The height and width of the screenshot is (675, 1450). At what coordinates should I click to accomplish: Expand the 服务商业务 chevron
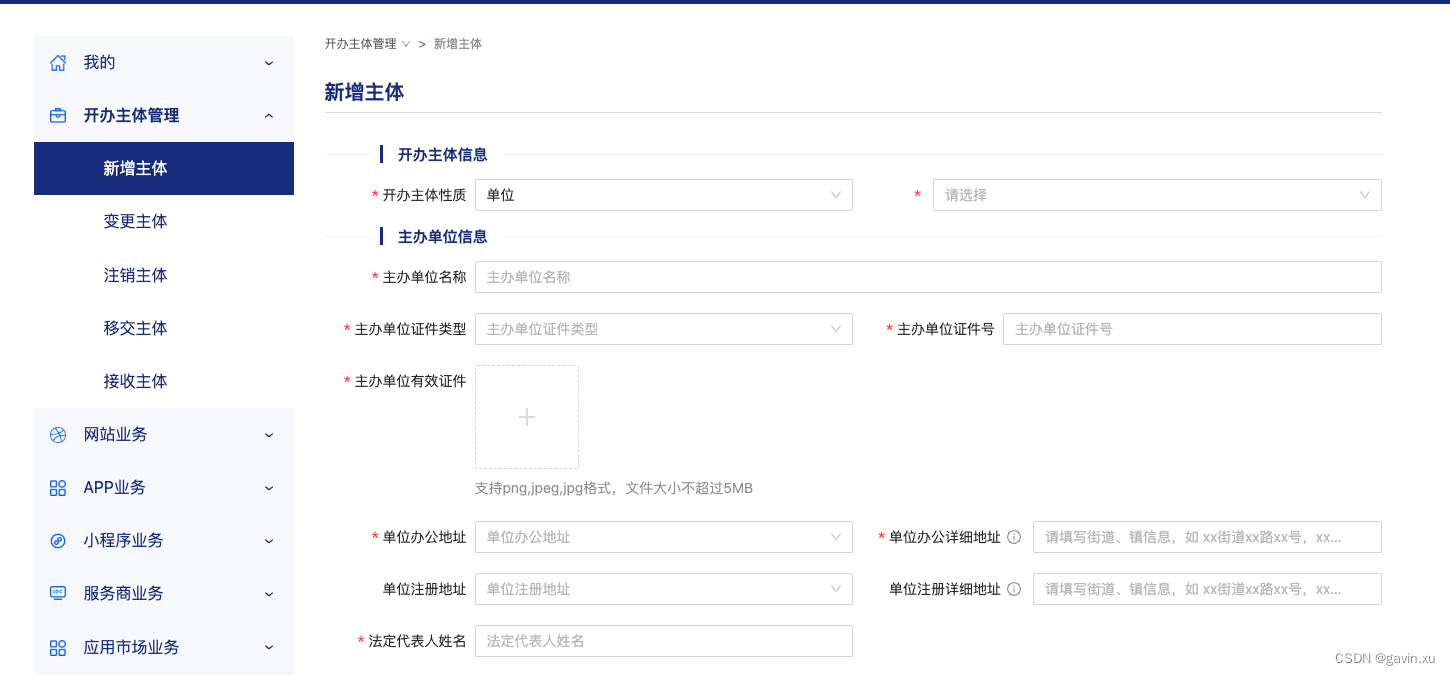tap(269, 594)
